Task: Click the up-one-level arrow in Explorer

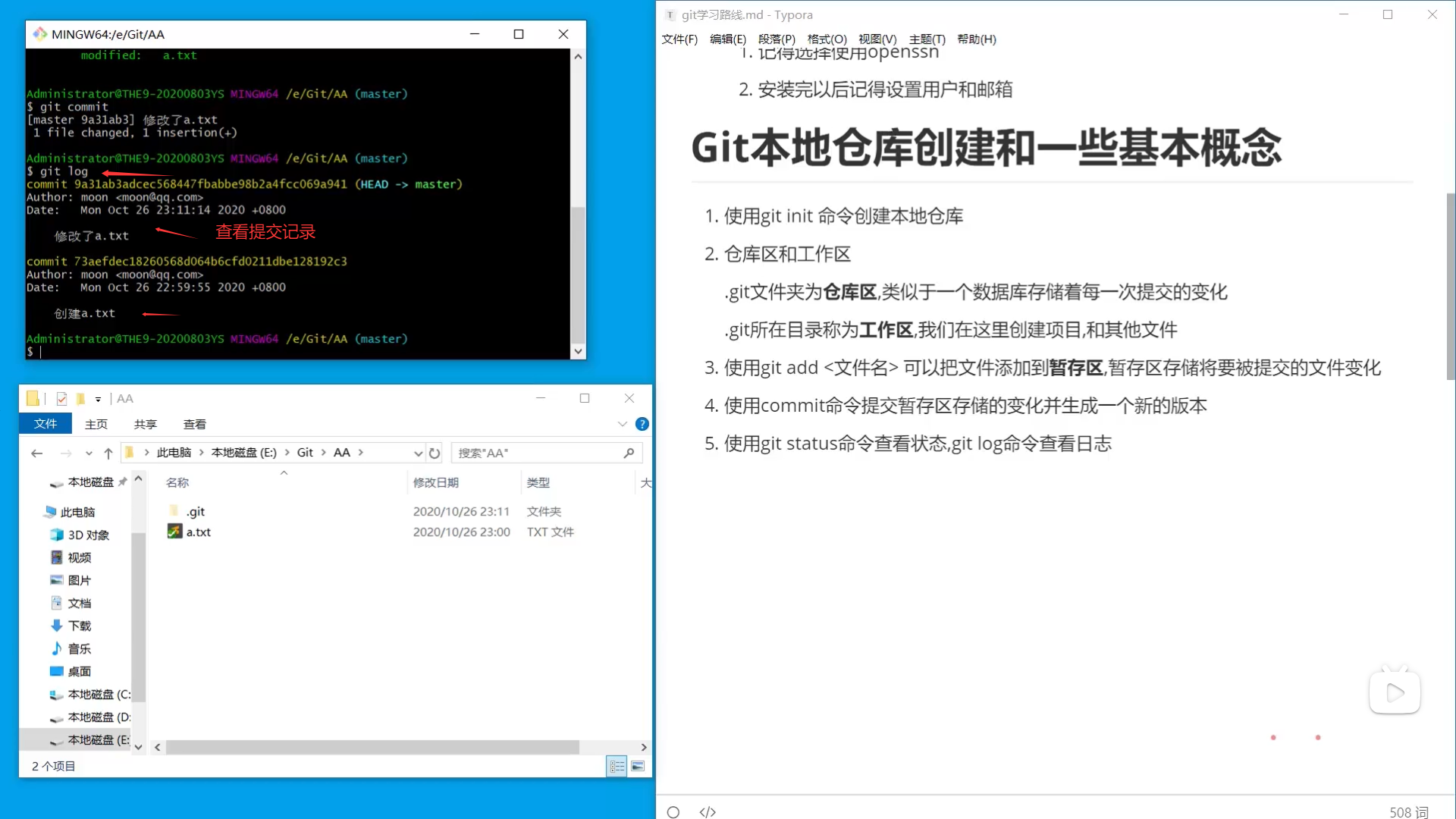Action: (x=108, y=452)
